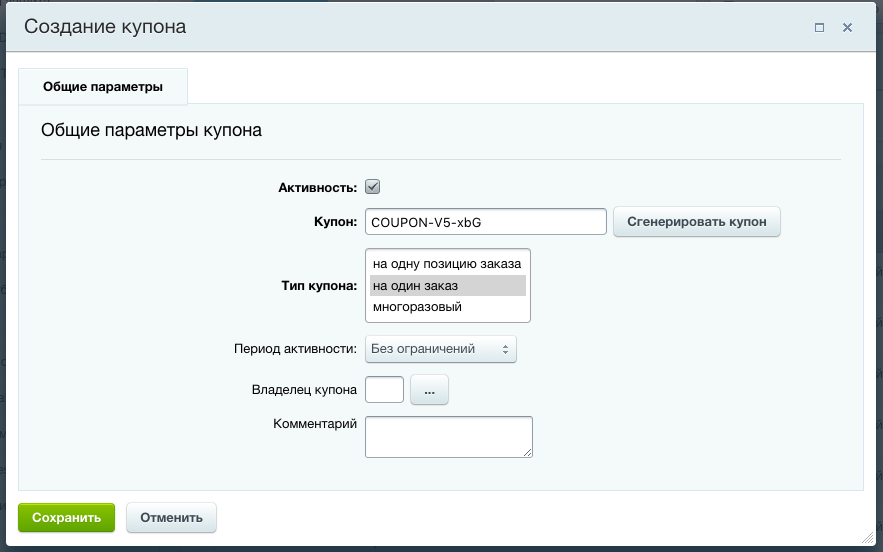Viewport: 883px width, 552px height.
Task: Cancel with the Отменить button
Action: coord(171,518)
